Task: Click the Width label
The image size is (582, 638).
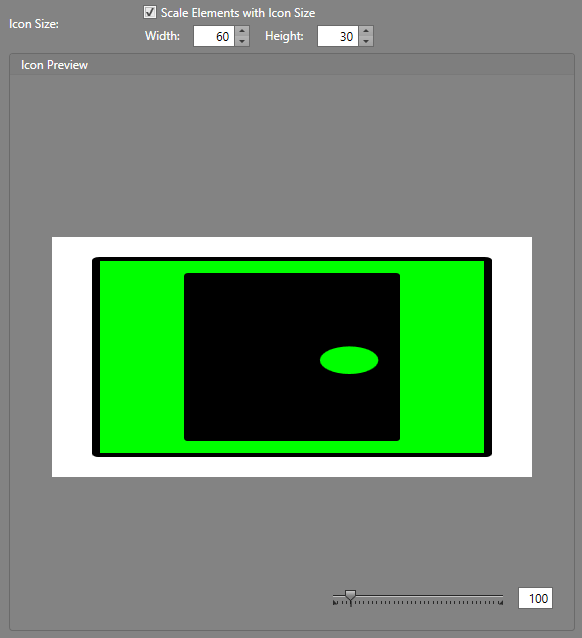Action: tap(162, 36)
